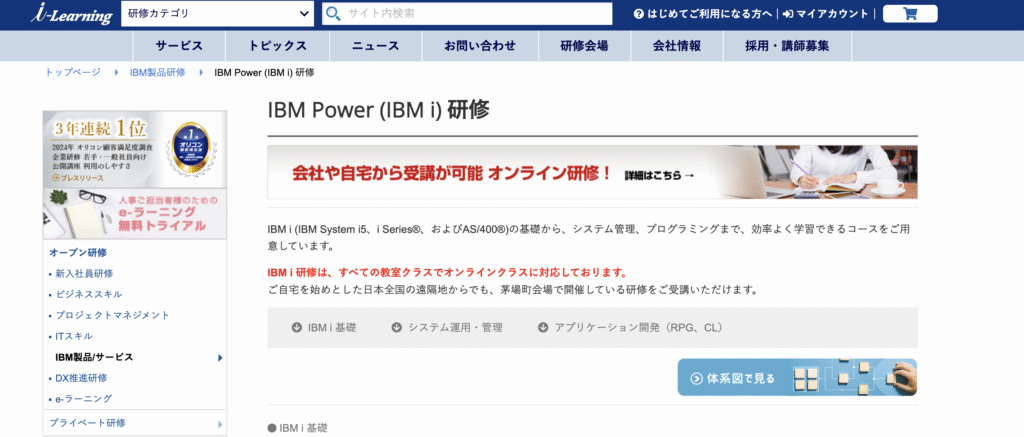Image resolution: width=1024 pixels, height=437 pixels.
Task: Open the 3年連続1位 award banner
Action: pos(135,149)
